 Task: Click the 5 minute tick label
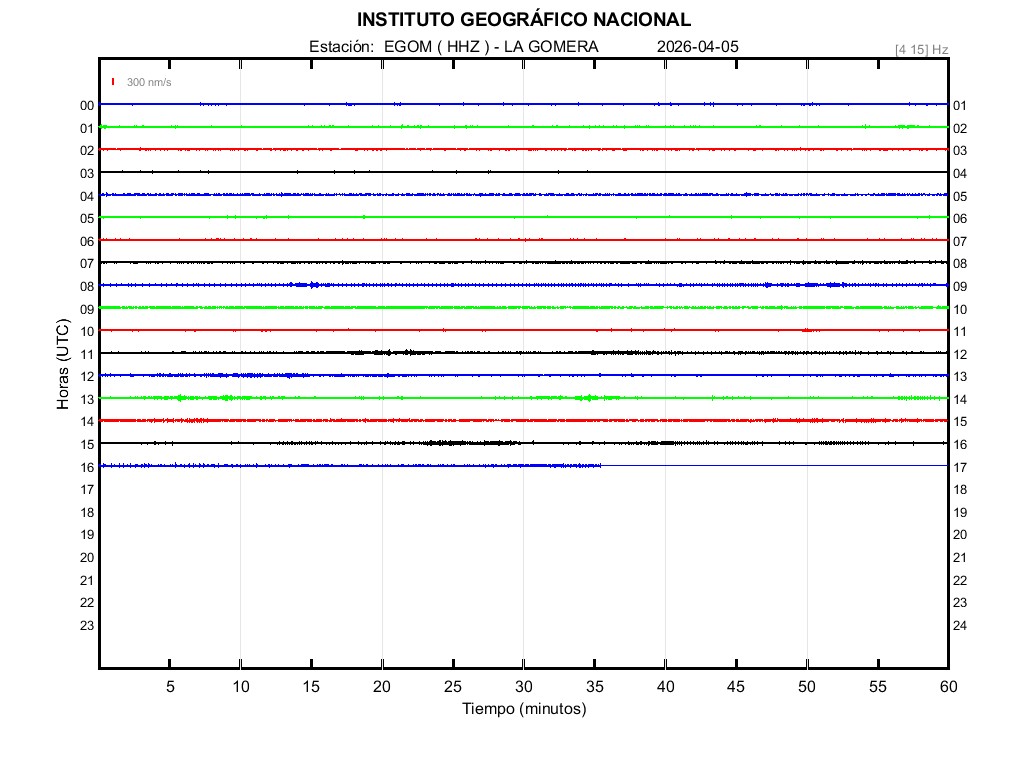coord(170,686)
